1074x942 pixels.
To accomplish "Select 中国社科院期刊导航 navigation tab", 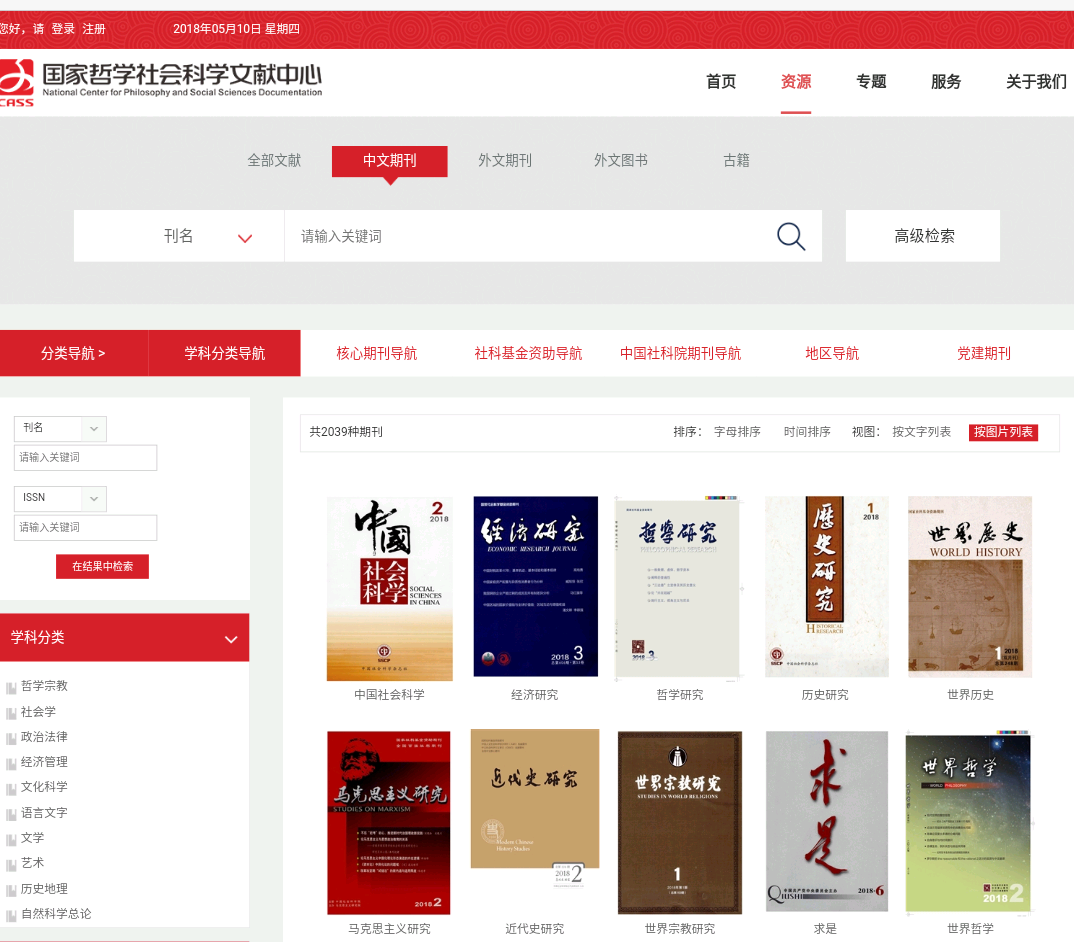I will tap(680, 354).
